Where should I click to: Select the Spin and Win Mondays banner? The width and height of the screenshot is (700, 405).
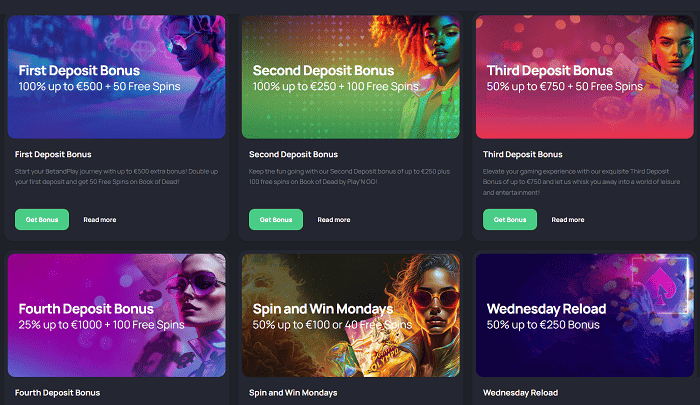pos(350,315)
